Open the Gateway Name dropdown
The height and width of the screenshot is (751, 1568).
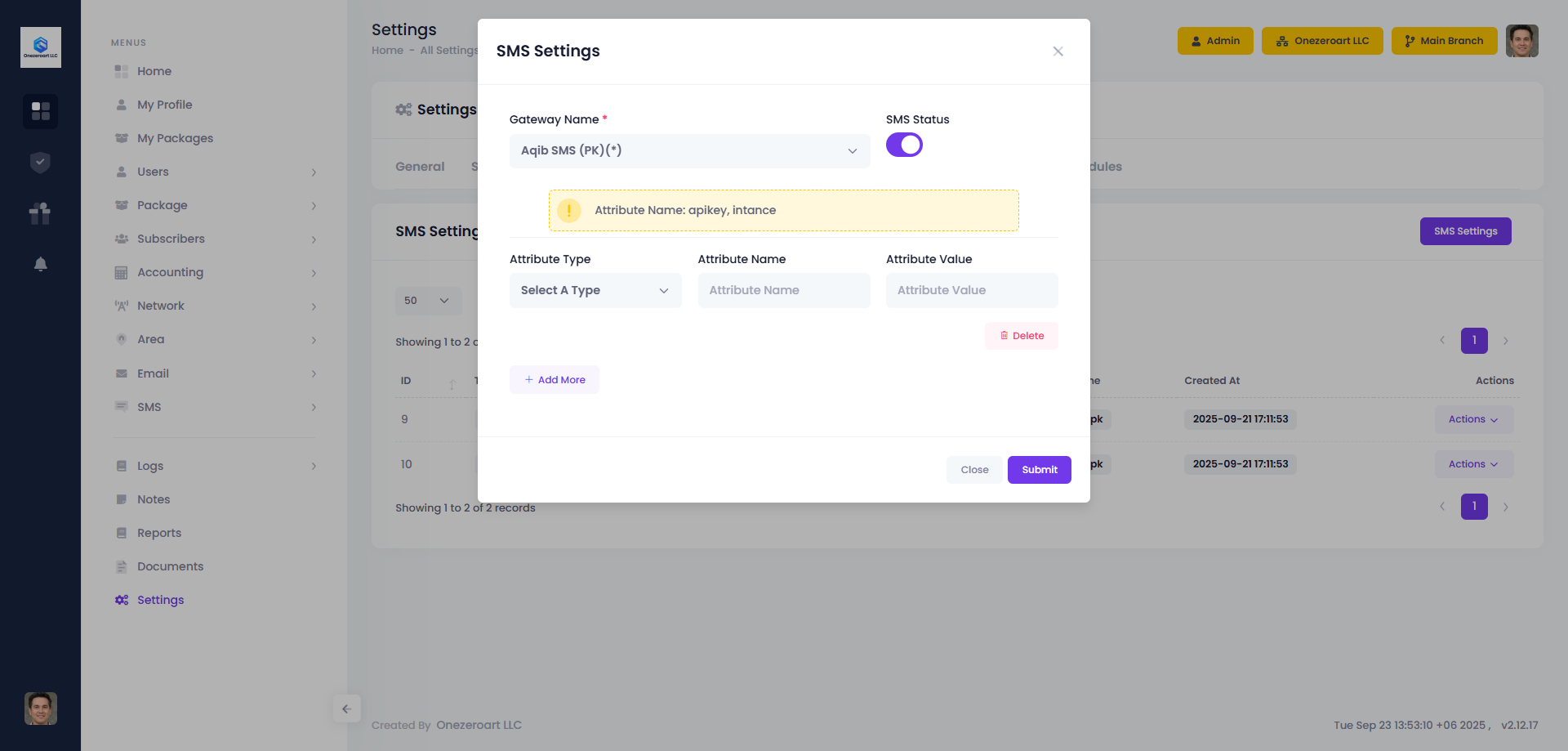coord(689,151)
